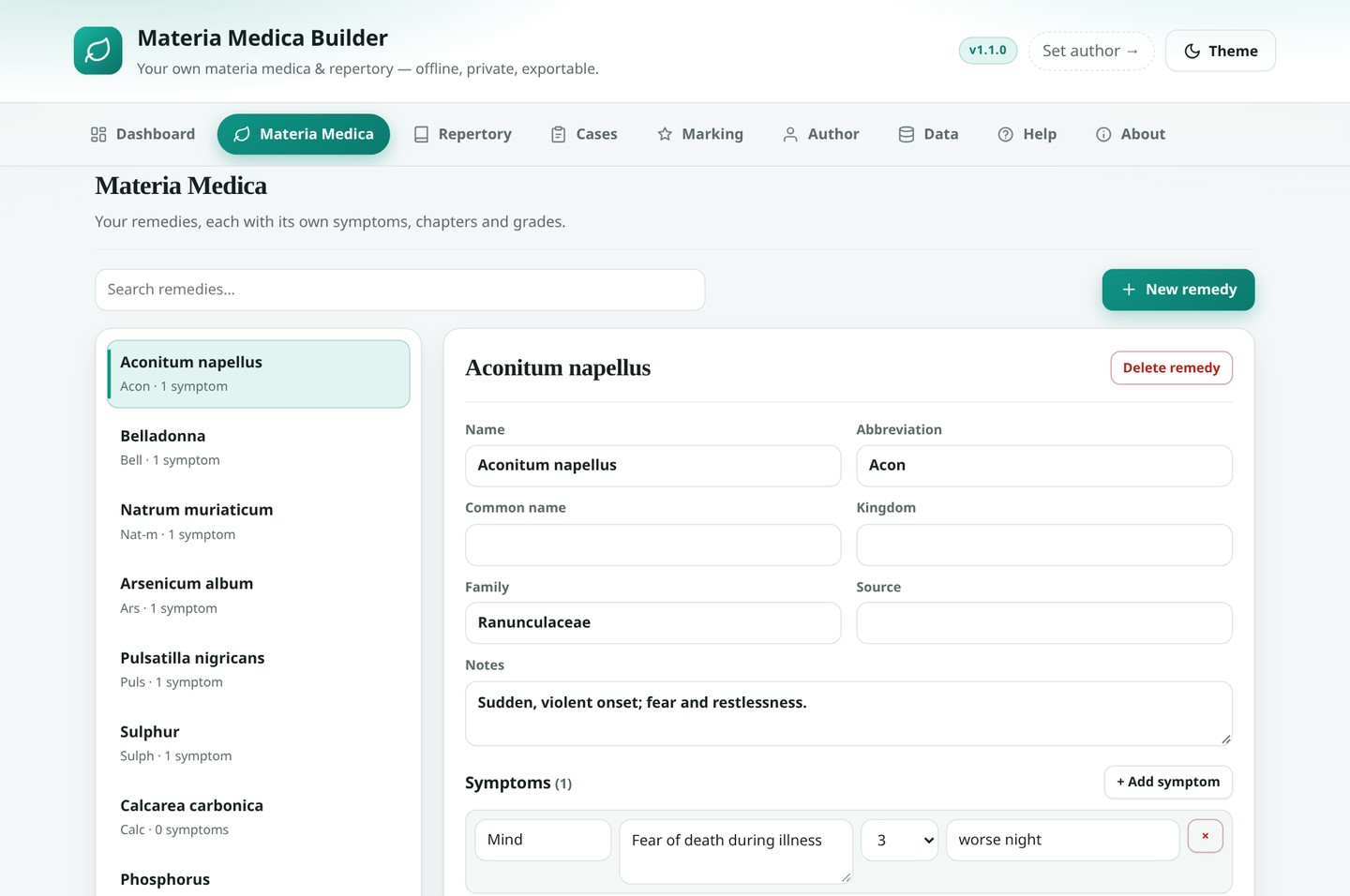Switch to the Repertory tab
Screen dimensions: 1350x896
click(463, 135)
